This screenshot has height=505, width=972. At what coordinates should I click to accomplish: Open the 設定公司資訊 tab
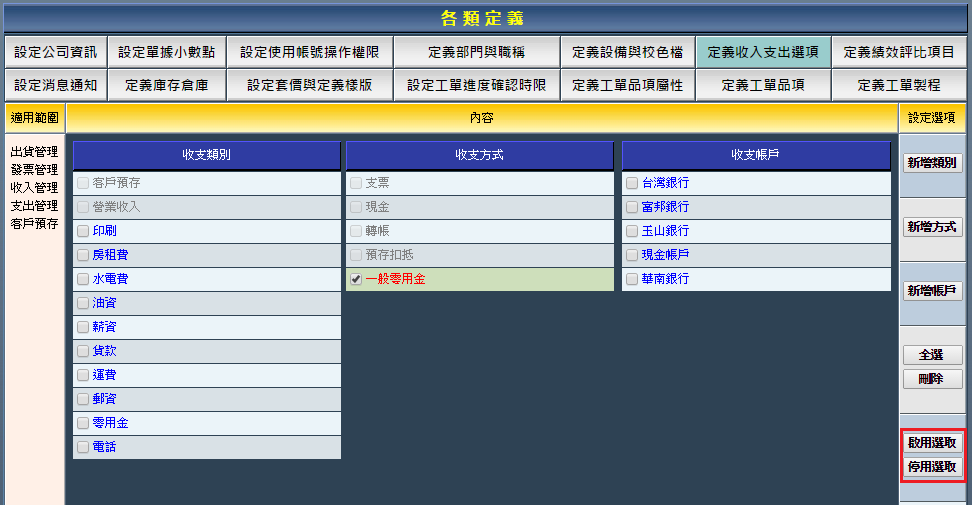[56, 52]
